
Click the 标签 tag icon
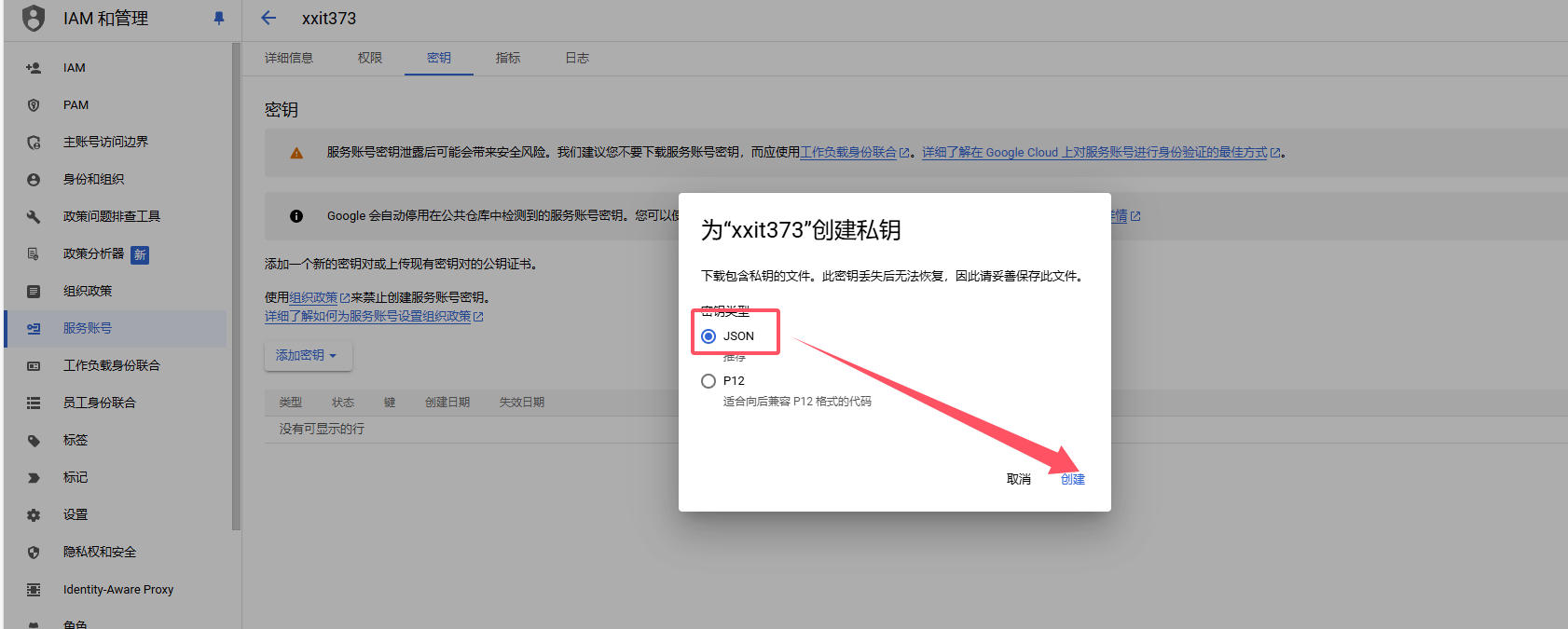(34, 441)
